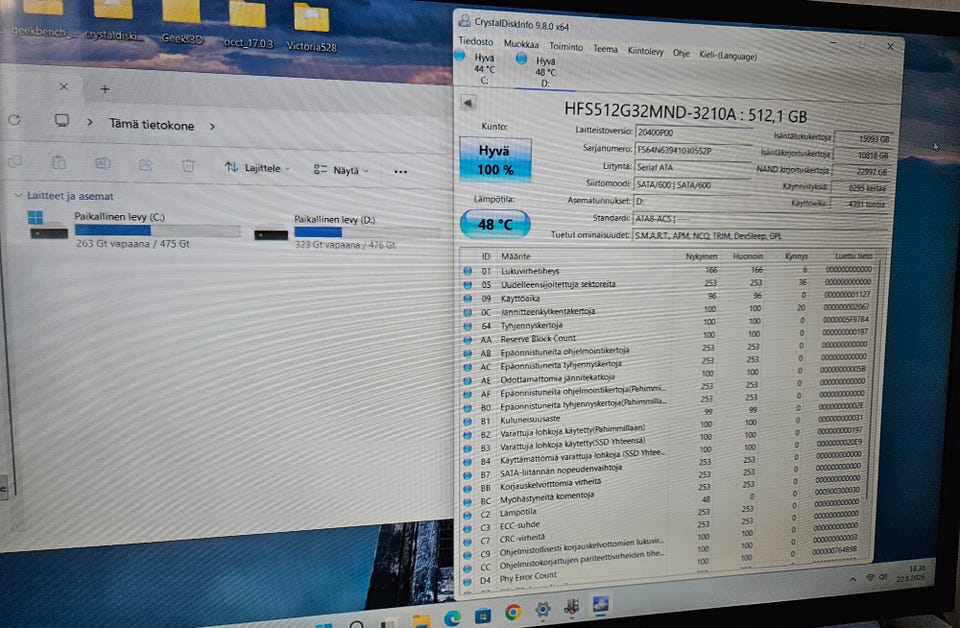This screenshot has height=628, width=960.
Task: Click the Share icon in Explorer toolbar
Action: coord(146,165)
